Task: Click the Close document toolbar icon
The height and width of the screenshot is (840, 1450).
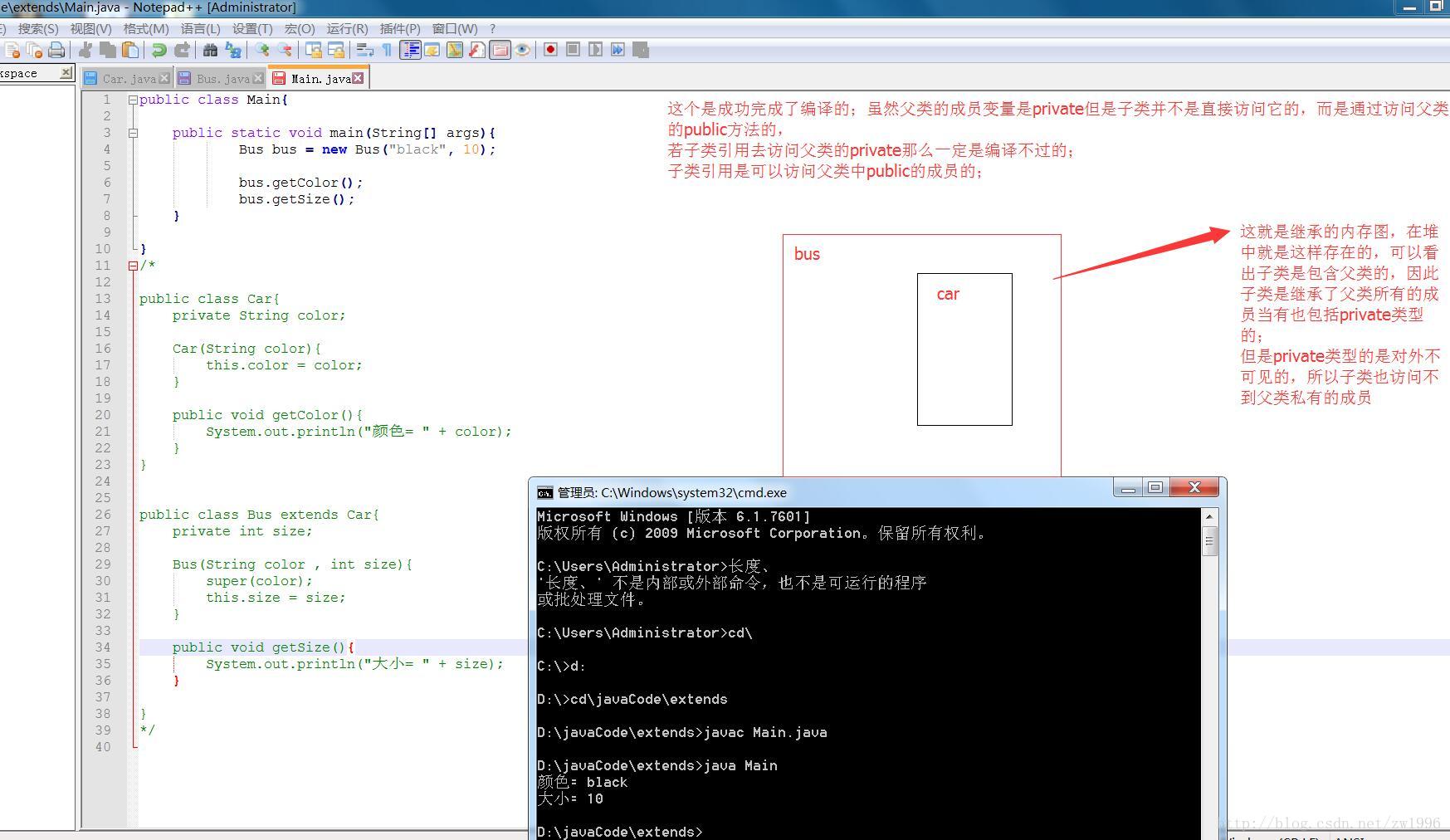Action: [x=12, y=50]
